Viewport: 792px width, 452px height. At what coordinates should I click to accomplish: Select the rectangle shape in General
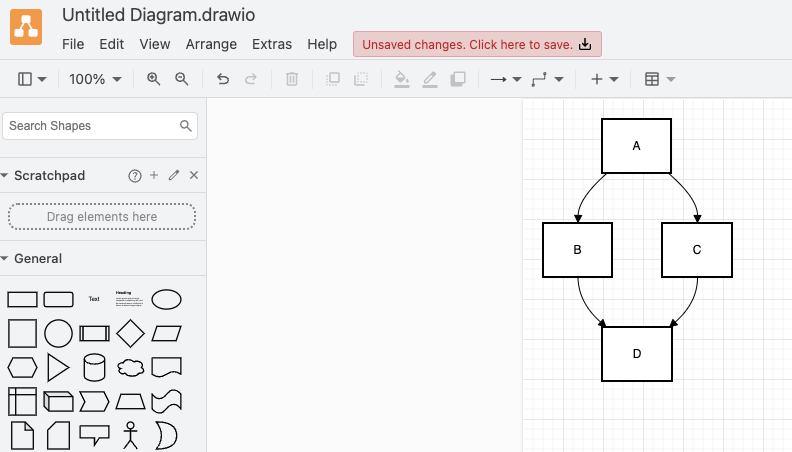click(22, 299)
